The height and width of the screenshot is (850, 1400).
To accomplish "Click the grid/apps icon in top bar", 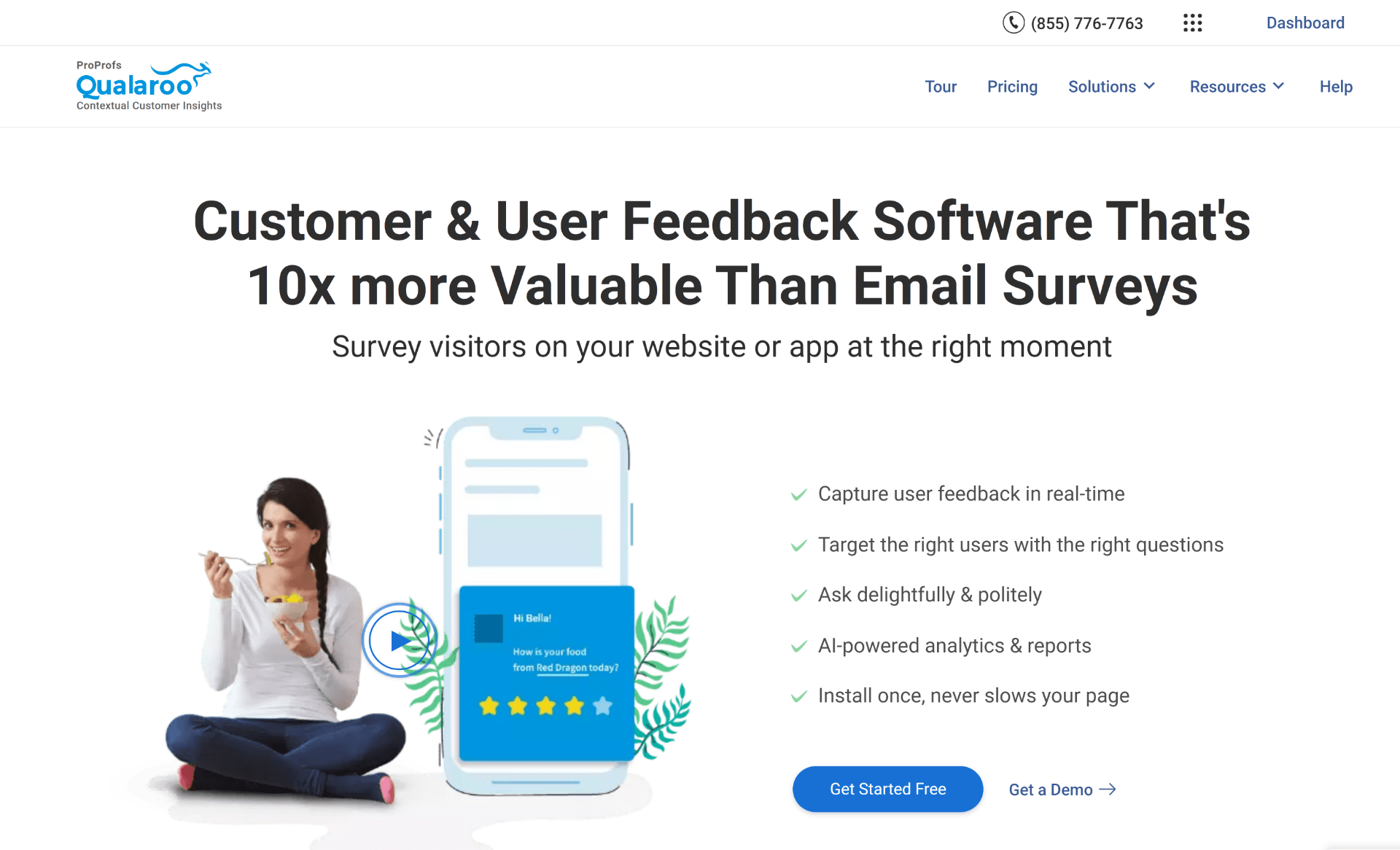I will pos(1192,22).
